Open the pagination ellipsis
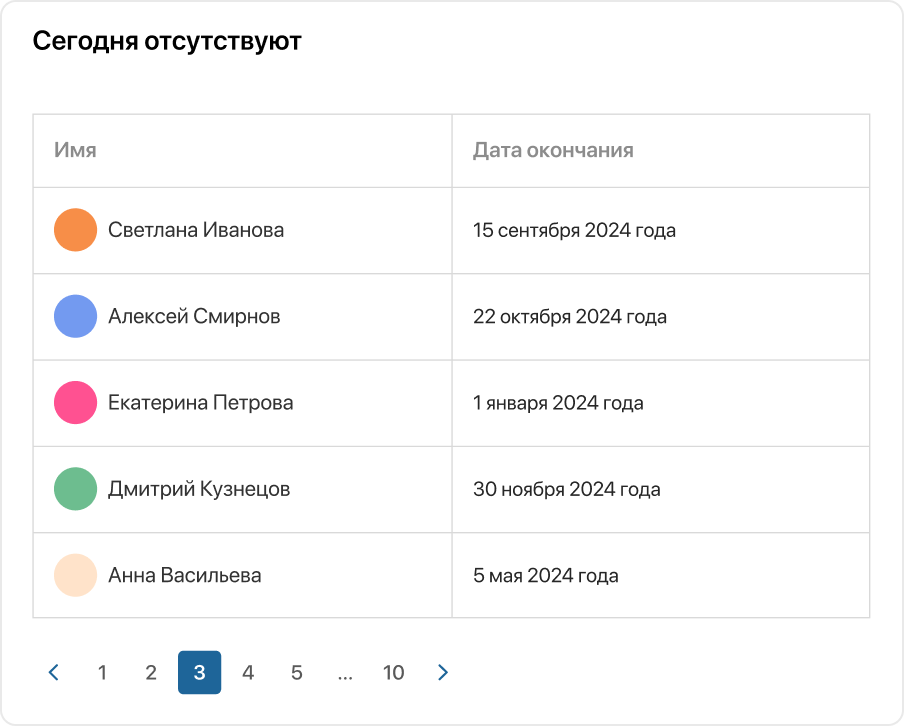 pos(345,672)
